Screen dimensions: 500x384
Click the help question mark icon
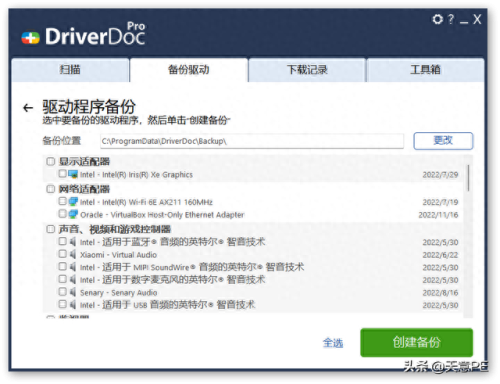point(451,19)
